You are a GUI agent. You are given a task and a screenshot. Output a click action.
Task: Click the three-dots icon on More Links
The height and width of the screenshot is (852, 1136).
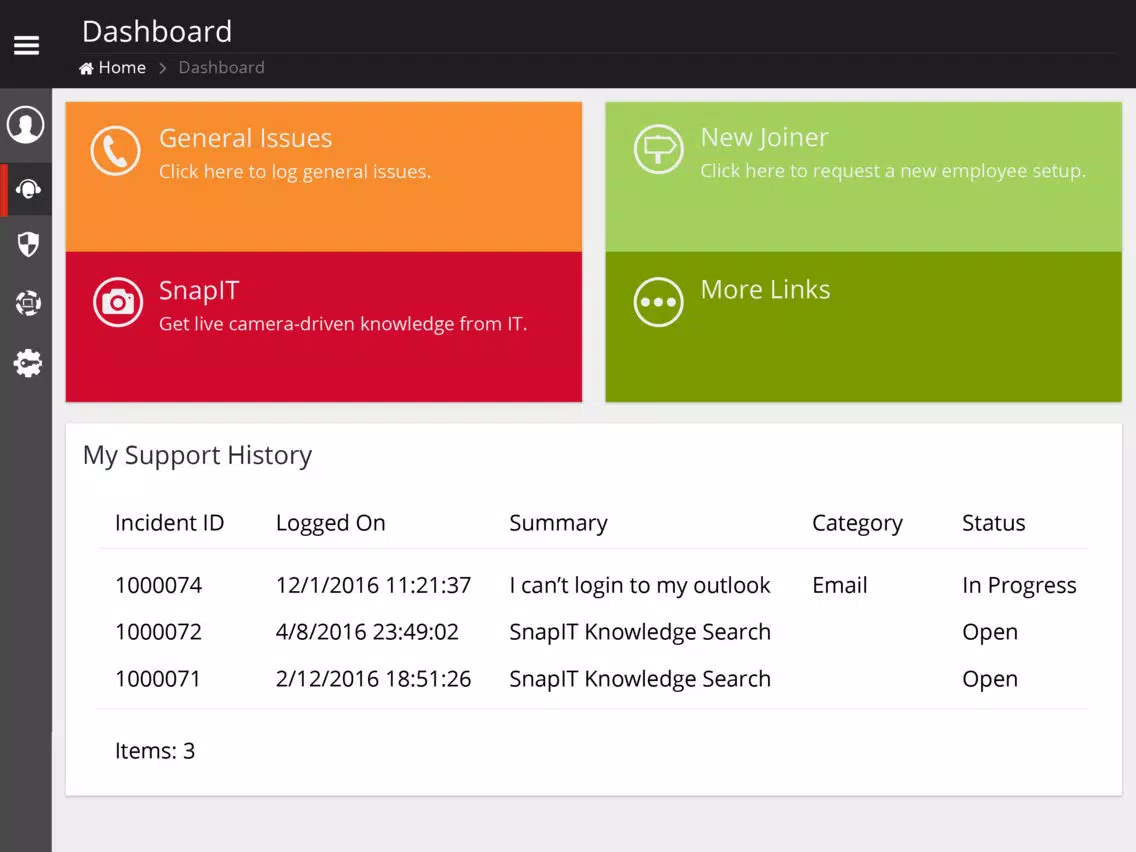coord(658,302)
